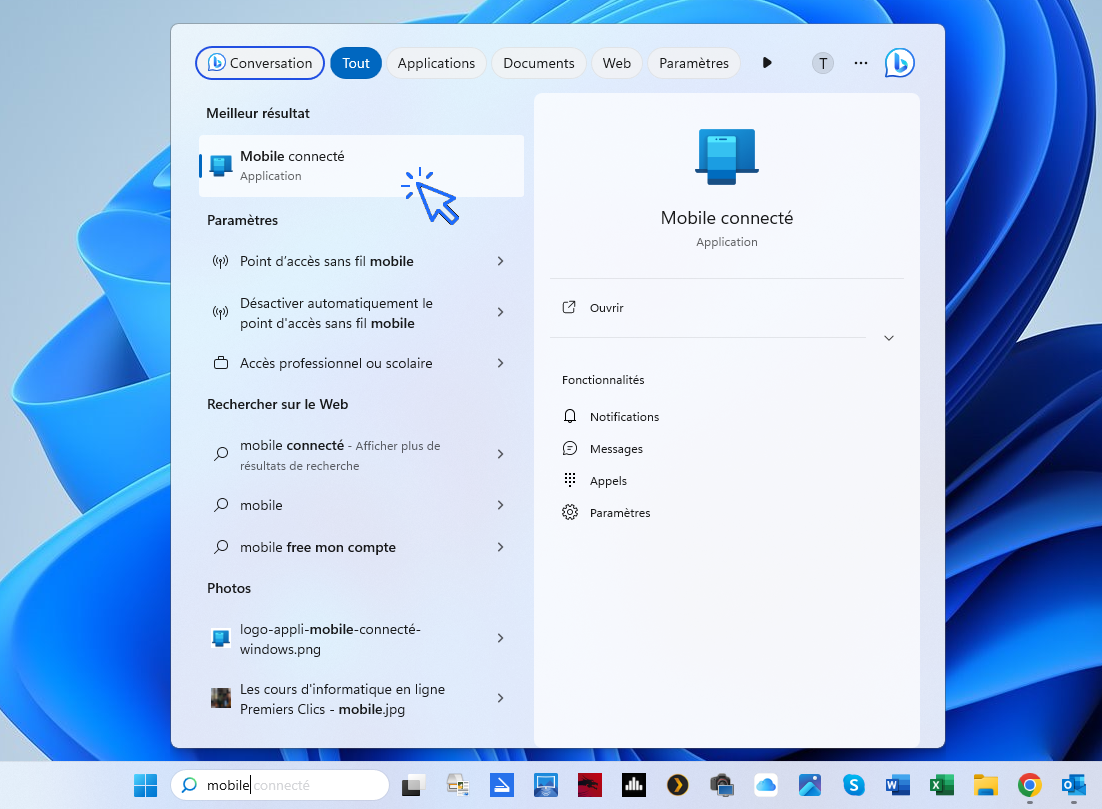
Task: Launch Microsoft Excel from the taskbar
Action: (942, 785)
